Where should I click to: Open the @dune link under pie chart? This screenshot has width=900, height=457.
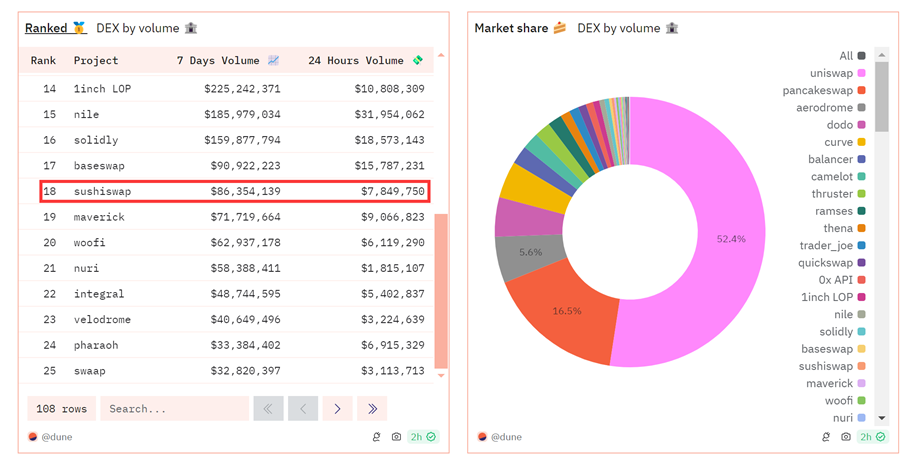tap(504, 437)
